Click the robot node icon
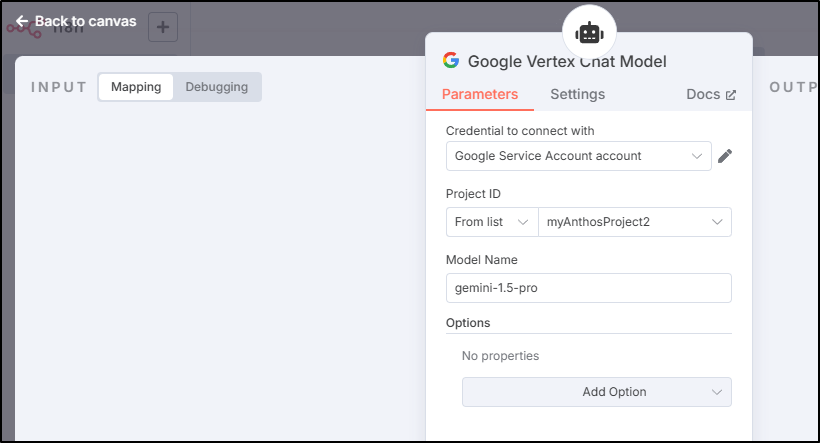This screenshot has height=443, width=820. [x=589, y=33]
